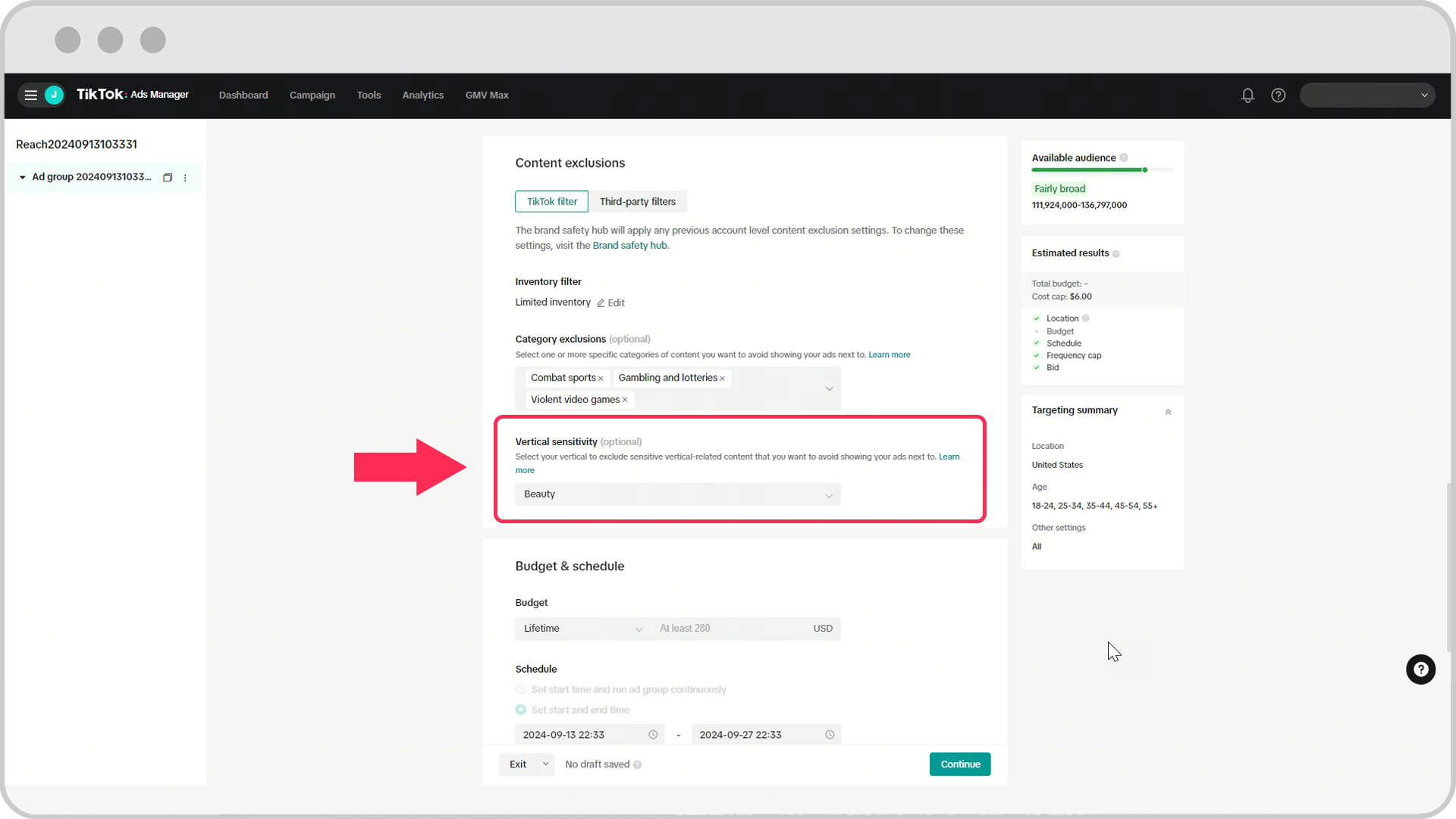Viewport: 1456px width, 819px height.
Task: Collapse the Targeting summary panel
Action: tap(1168, 411)
